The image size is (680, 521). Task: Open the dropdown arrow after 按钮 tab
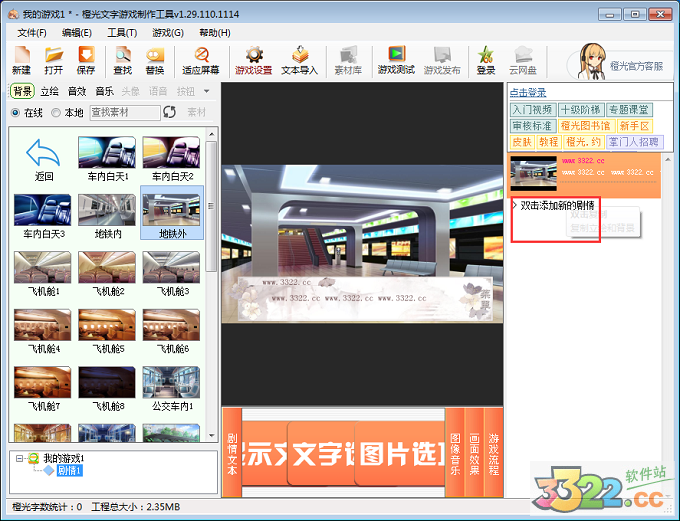[206, 91]
